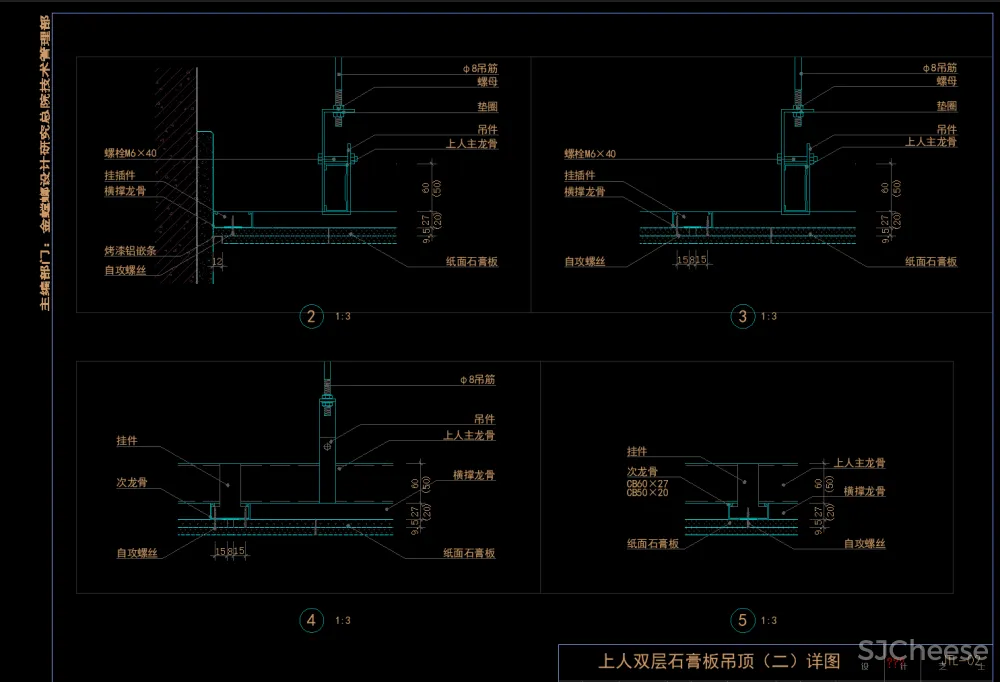Select the 12 dimension text in detail 2
Image resolution: width=1000 pixels, height=682 pixels.
(x=216, y=261)
